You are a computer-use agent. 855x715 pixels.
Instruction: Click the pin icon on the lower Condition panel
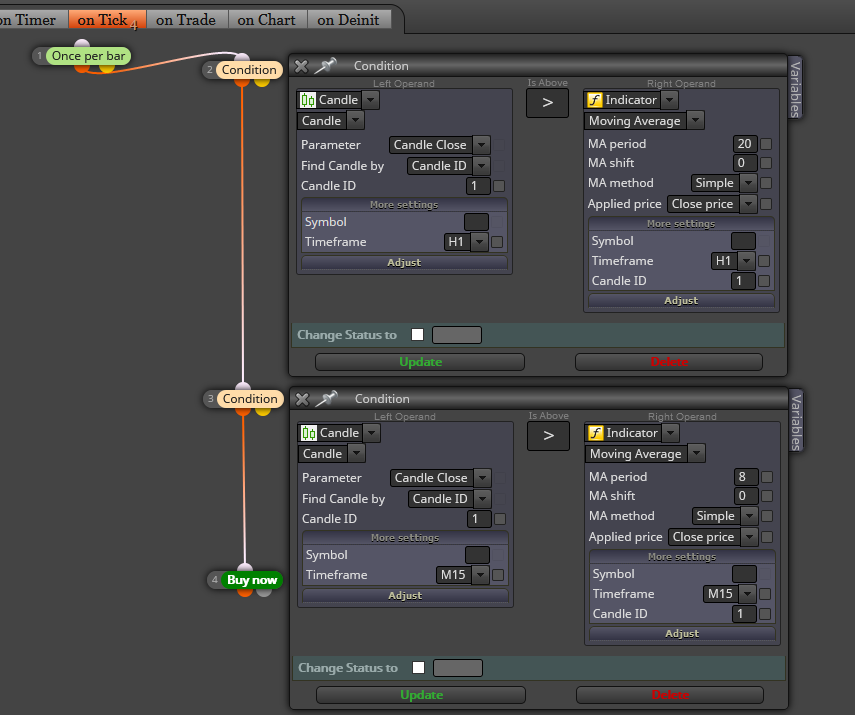pos(327,399)
